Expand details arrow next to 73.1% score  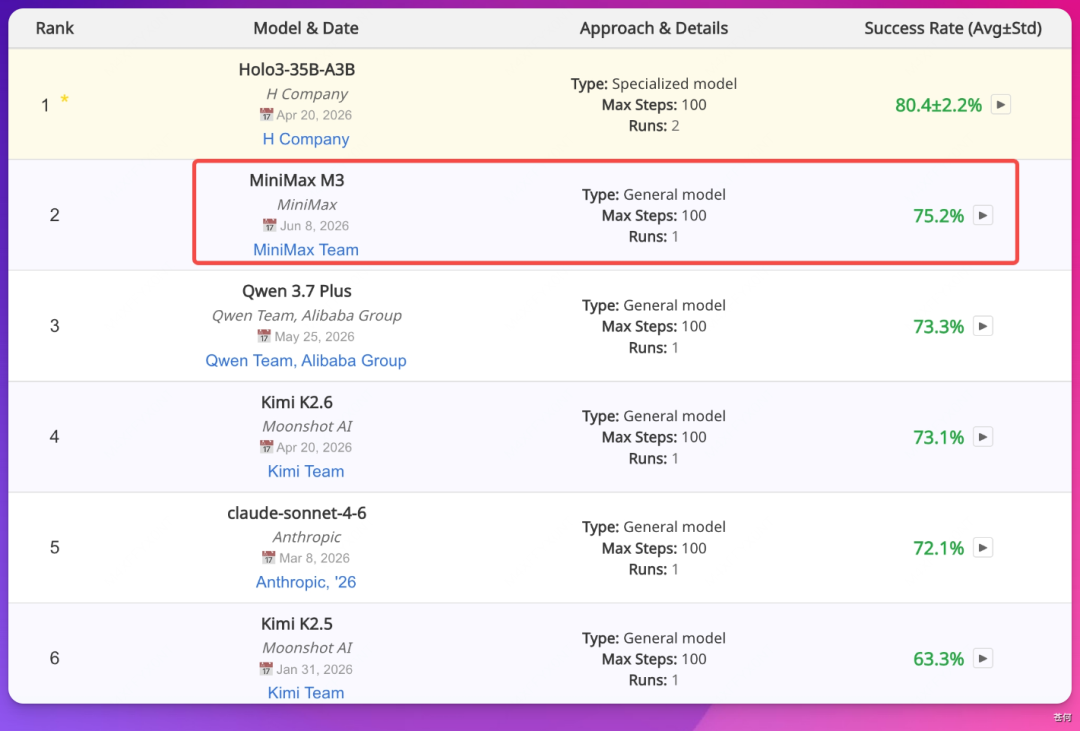point(983,437)
